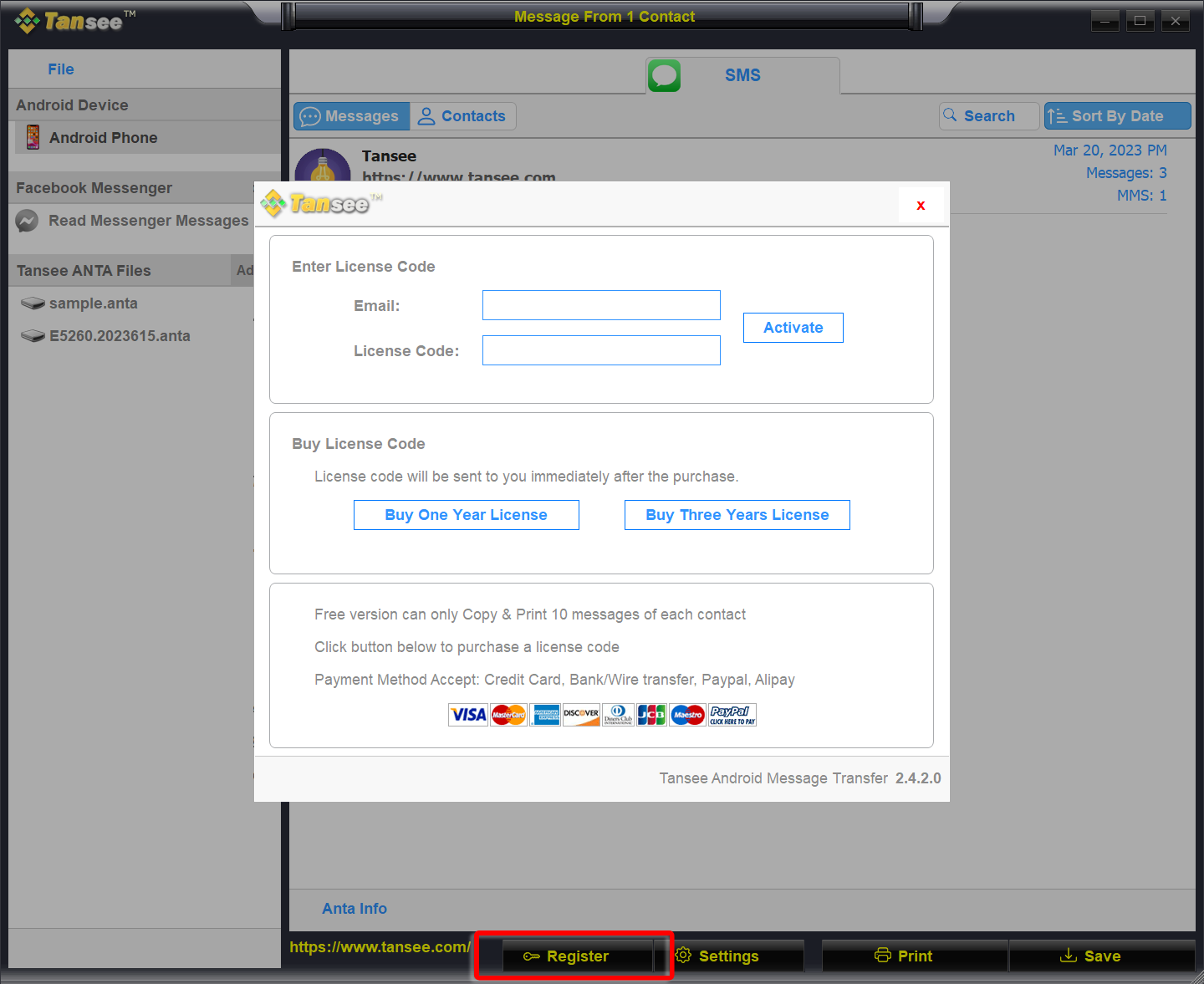
Task: Click the Save button
Action: 1102,956
